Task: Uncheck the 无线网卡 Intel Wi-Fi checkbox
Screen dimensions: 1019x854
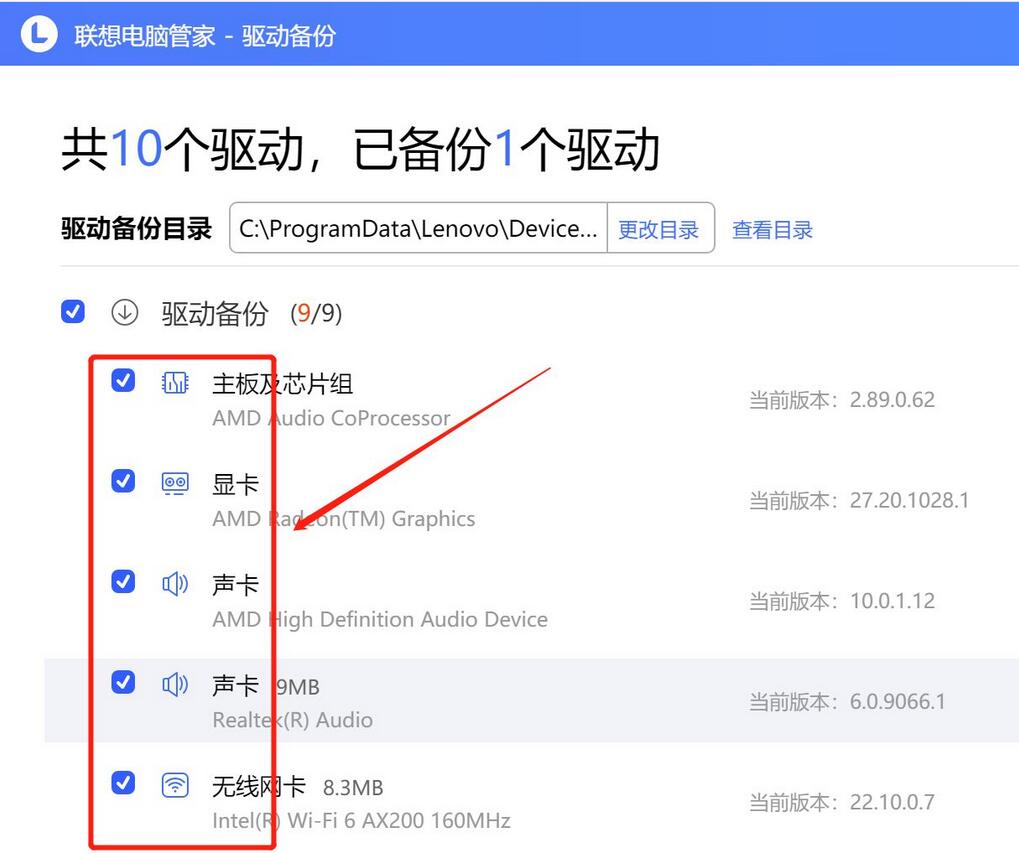Action: click(x=123, y=783)
